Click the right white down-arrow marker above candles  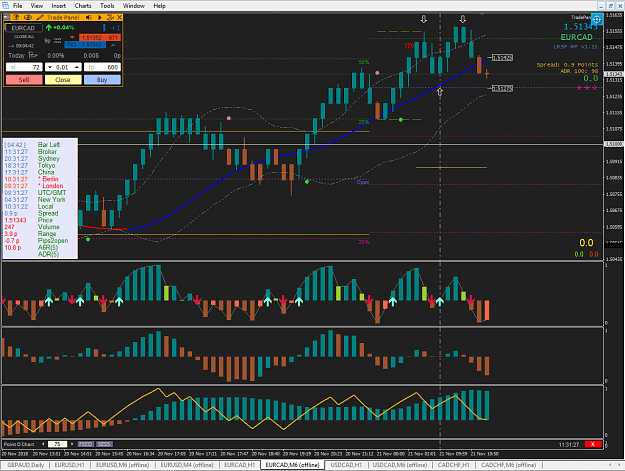(463, 19)
